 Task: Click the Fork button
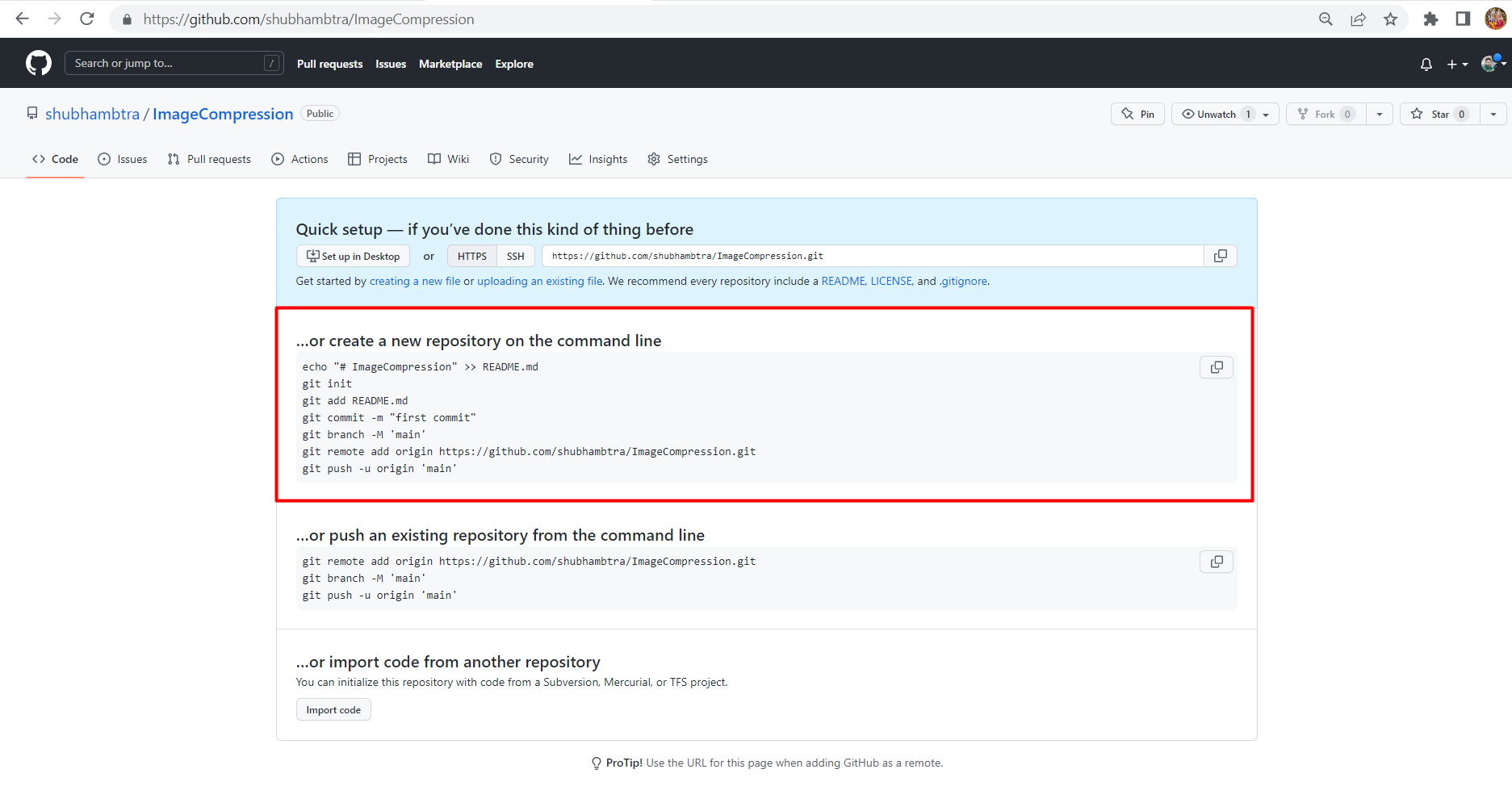tap(1326, 115)
